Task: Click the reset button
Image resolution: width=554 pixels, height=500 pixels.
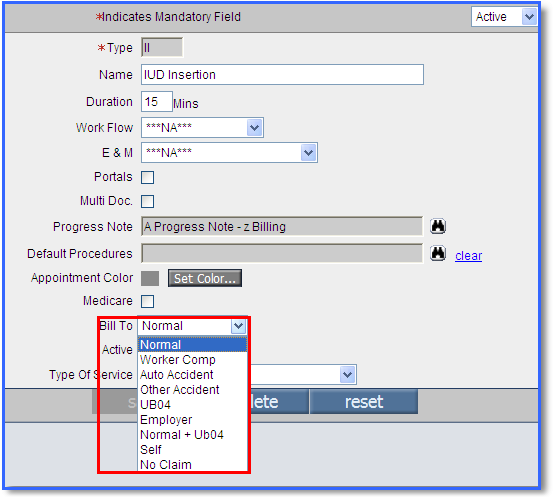Action: [x=364, y=402]
